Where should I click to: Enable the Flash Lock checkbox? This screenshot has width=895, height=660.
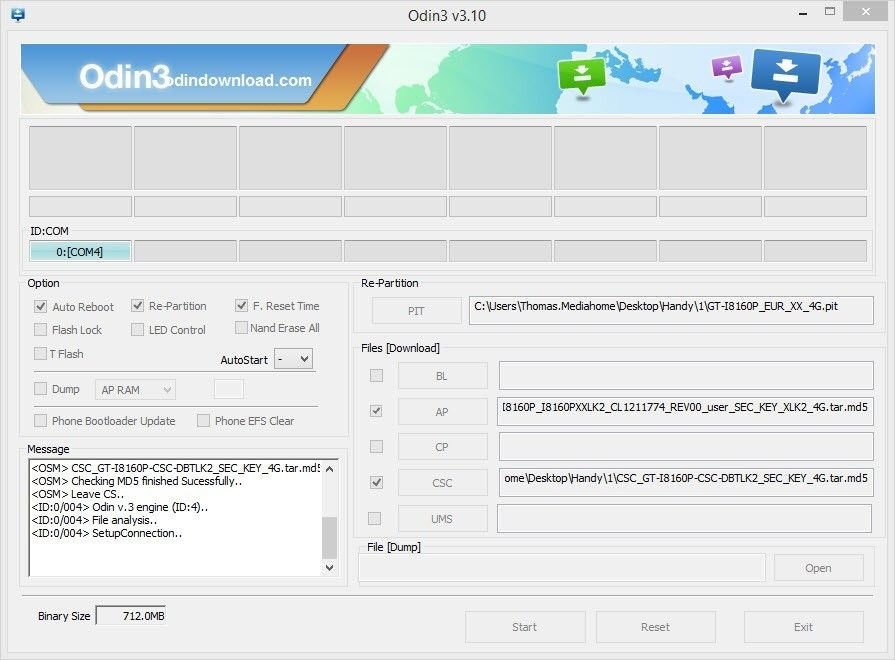(41, 329)
